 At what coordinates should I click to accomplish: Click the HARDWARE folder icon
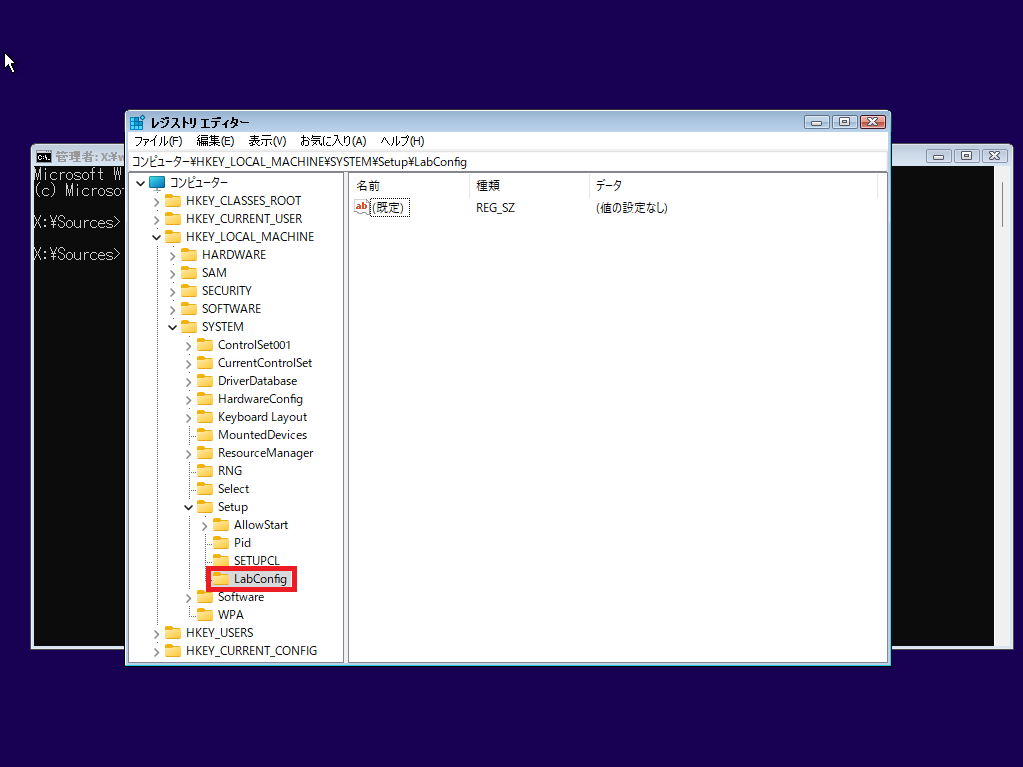click(x=189, y=254)
